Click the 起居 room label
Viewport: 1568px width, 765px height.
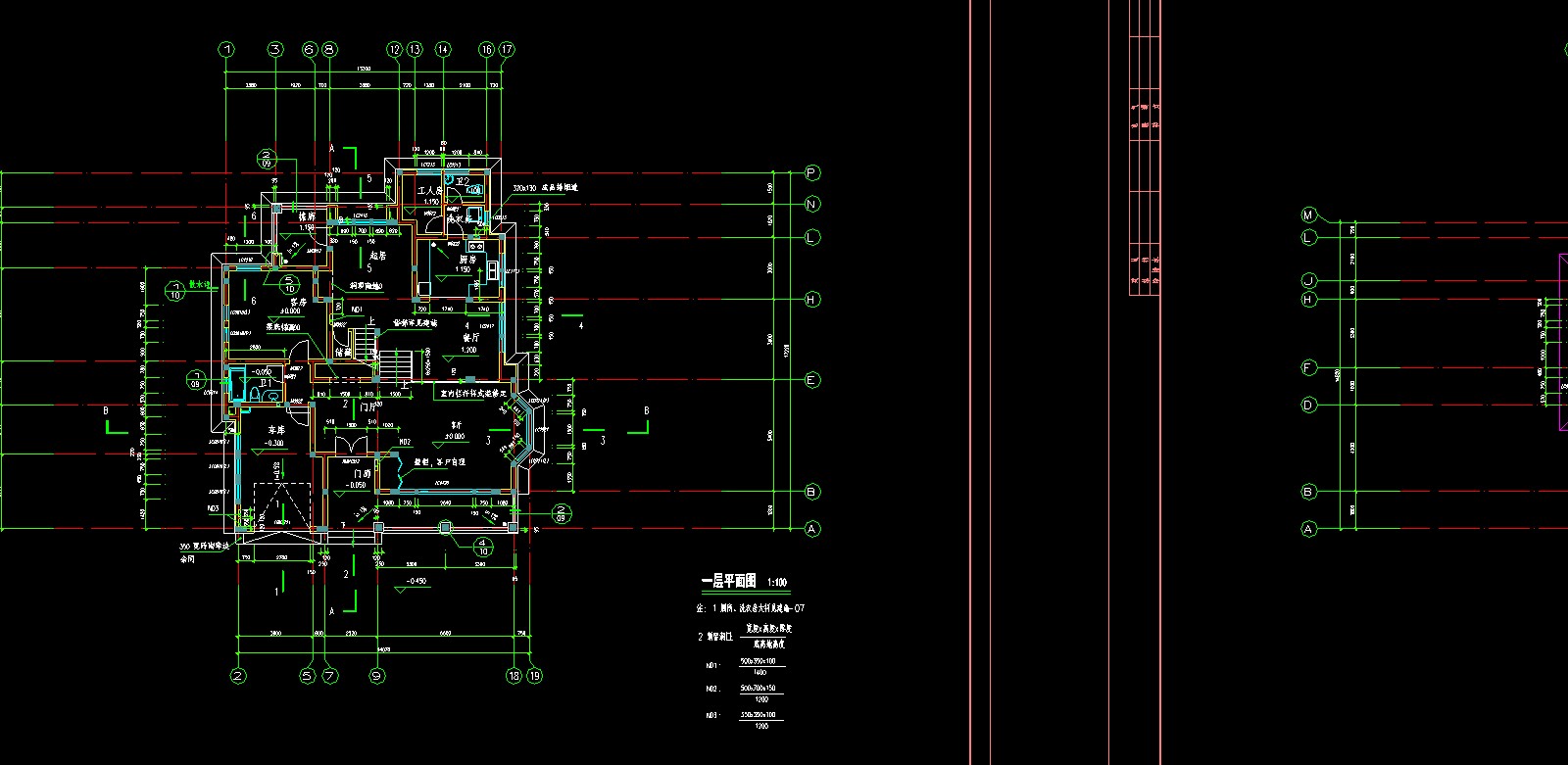tap(377, 256)
